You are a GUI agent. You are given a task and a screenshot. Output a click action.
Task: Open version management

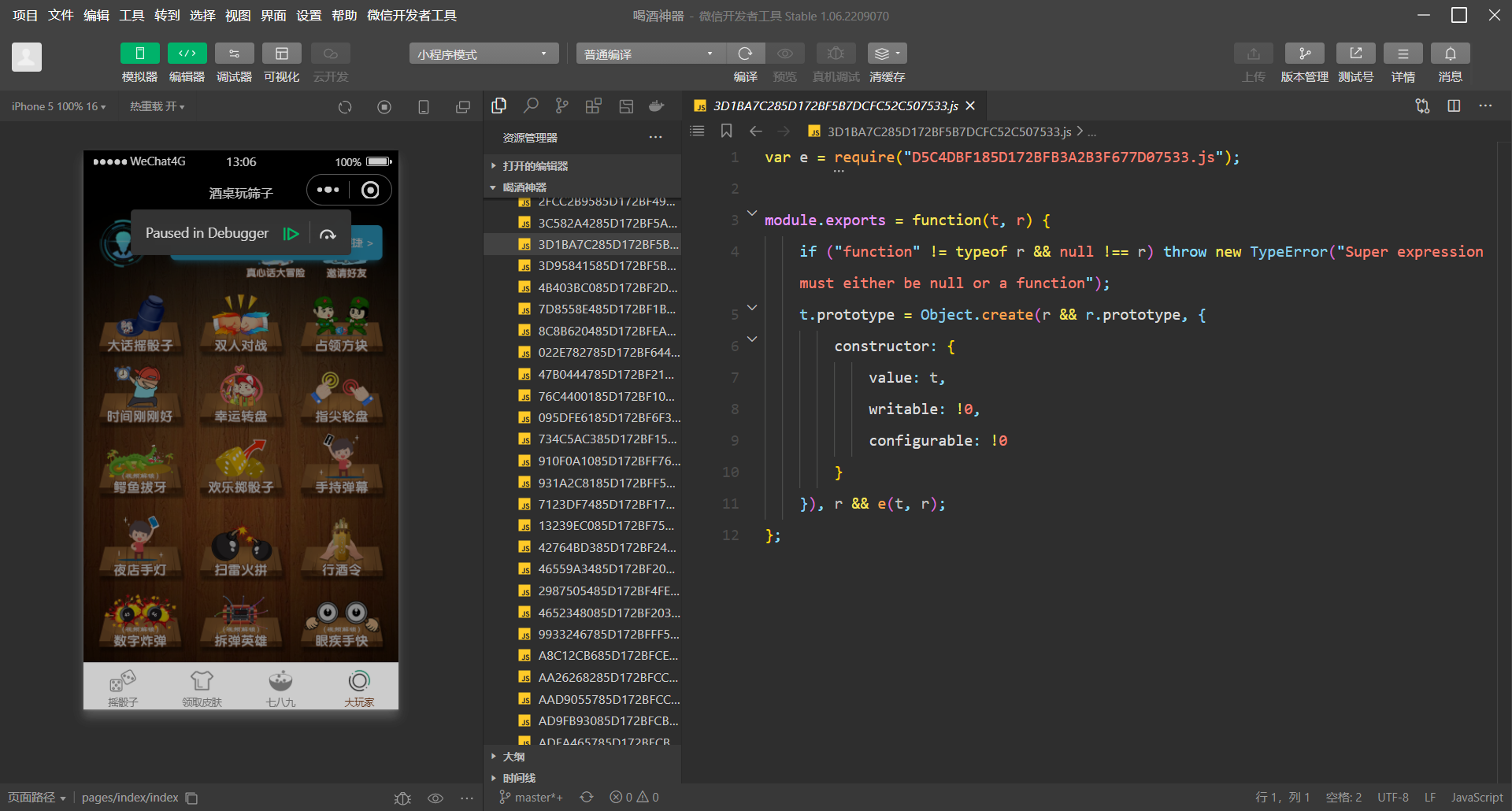(x=1304, y=54)
